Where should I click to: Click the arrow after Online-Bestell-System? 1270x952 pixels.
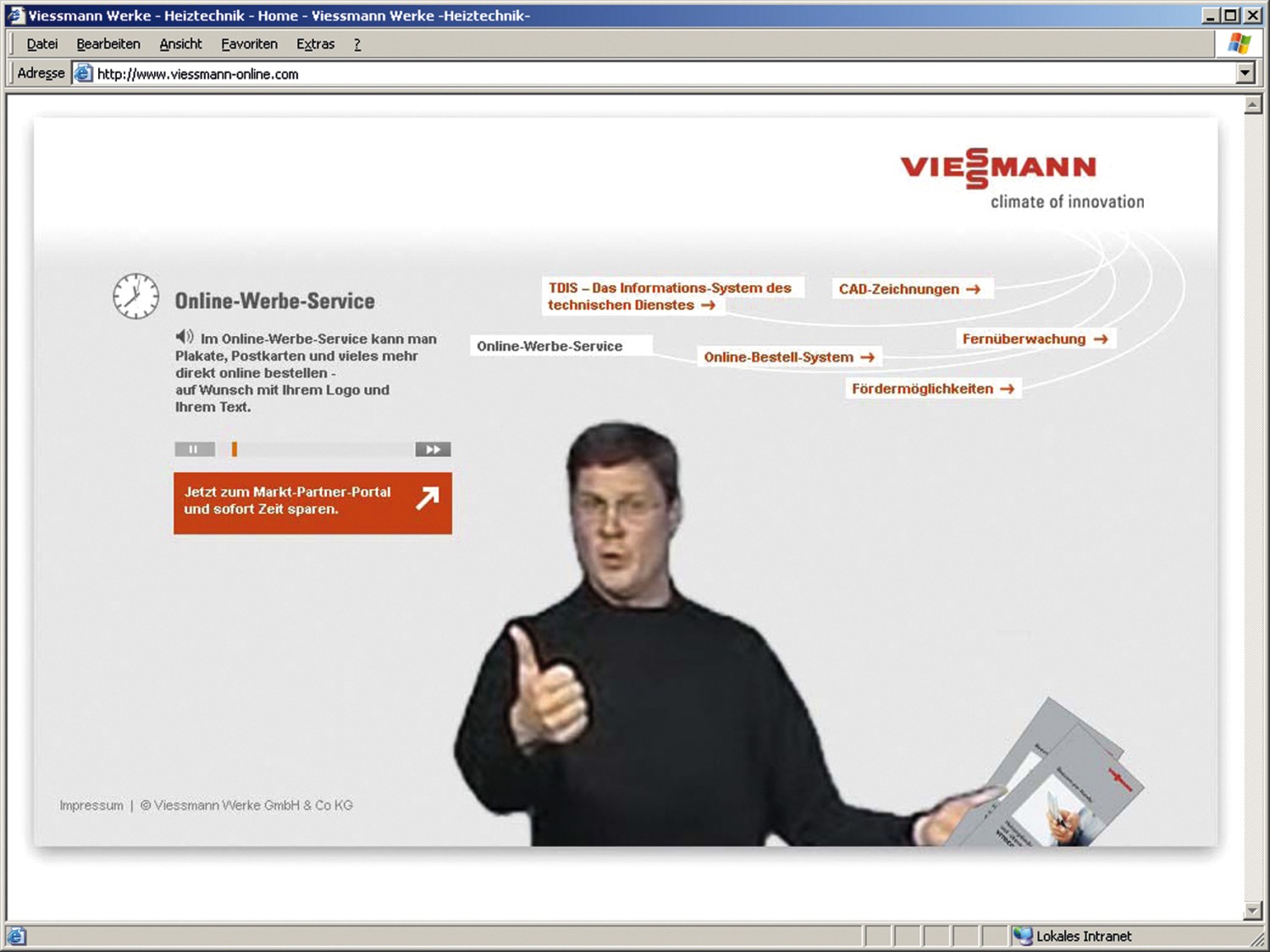pyautogui.click(x=867, y=358)
